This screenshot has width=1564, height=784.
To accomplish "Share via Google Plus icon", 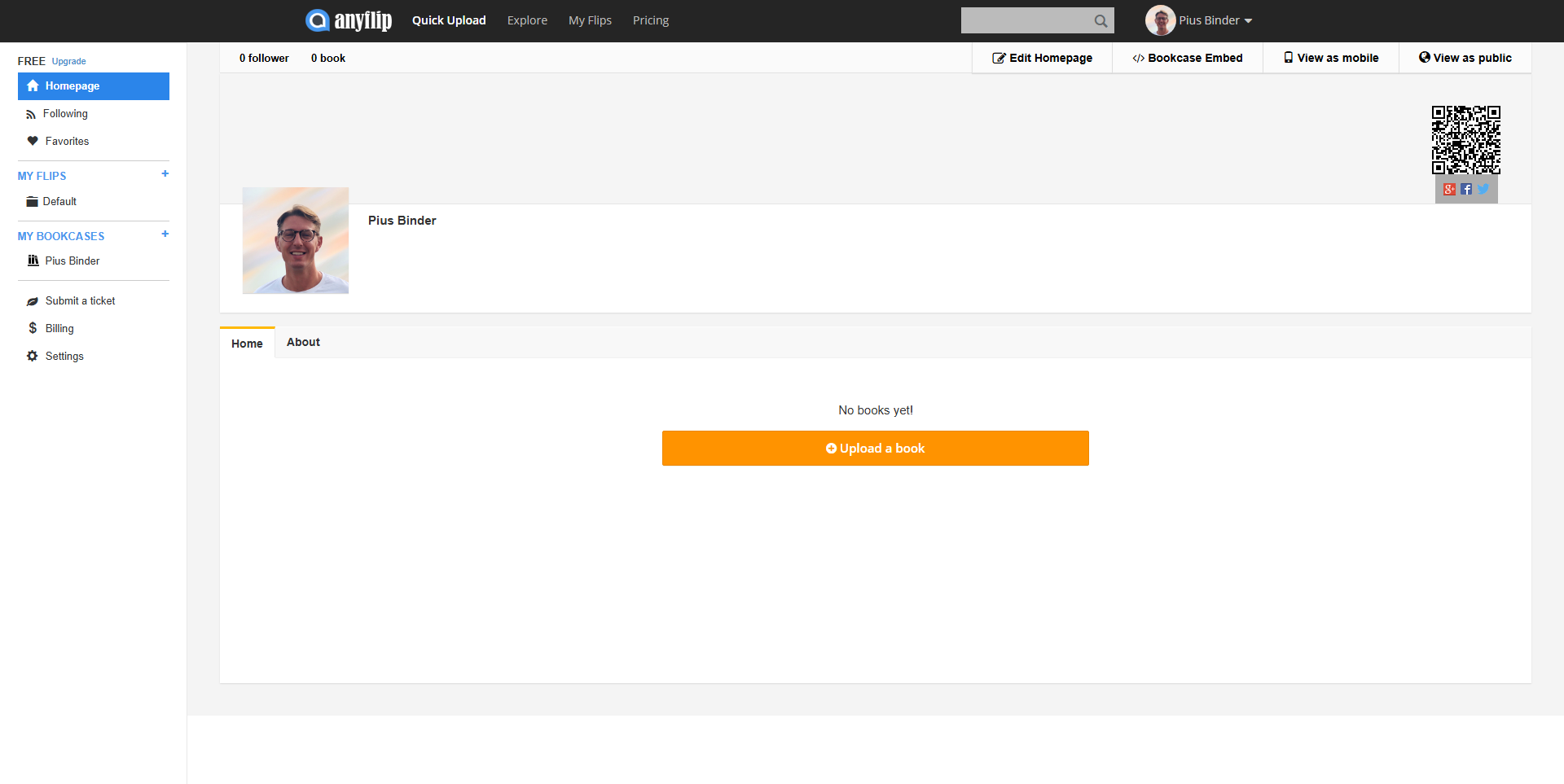I will (1449, 190).
